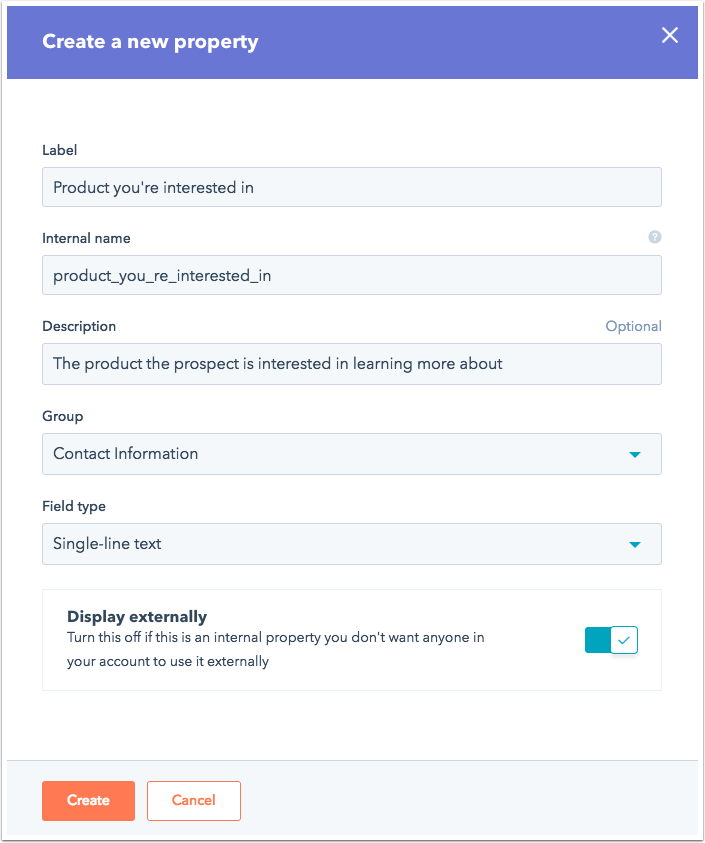Click the Optional hint beside Description

[x=633, y=326]
